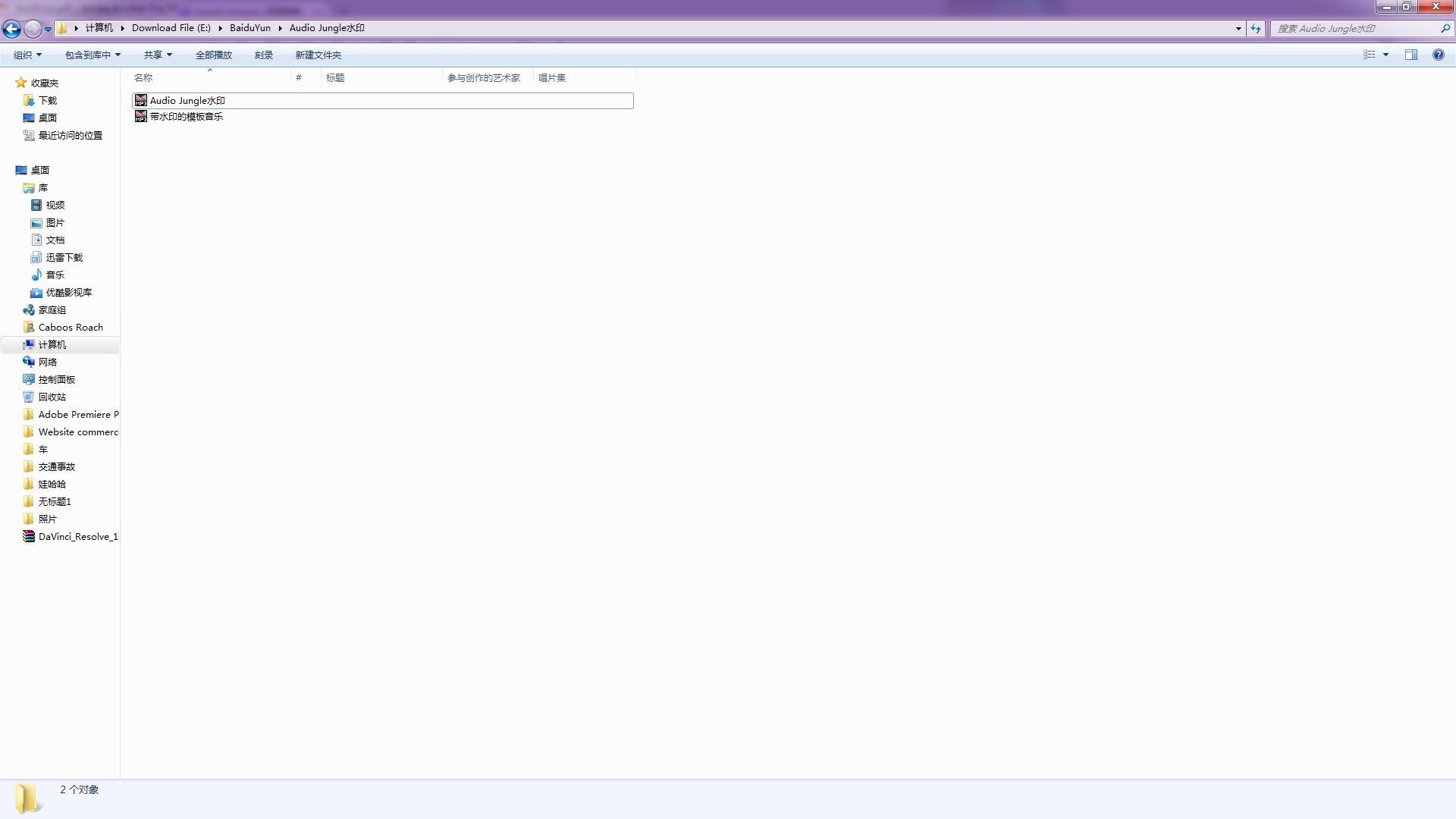The width and height of the screenshot is (1456, 819).
Task: Click the 全部播放 play all button
Action: coord(213,55)
